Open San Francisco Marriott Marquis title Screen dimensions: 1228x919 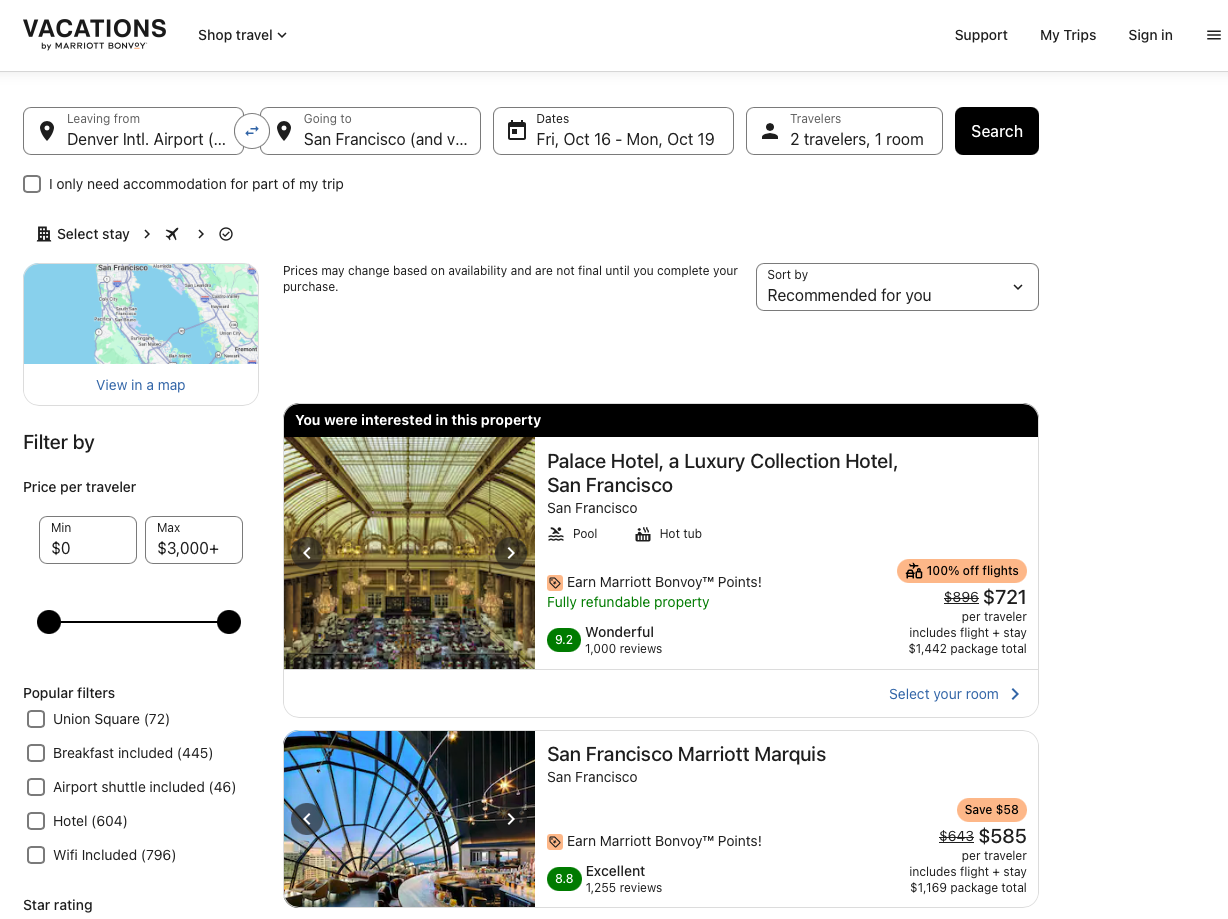tap(687, 754)
